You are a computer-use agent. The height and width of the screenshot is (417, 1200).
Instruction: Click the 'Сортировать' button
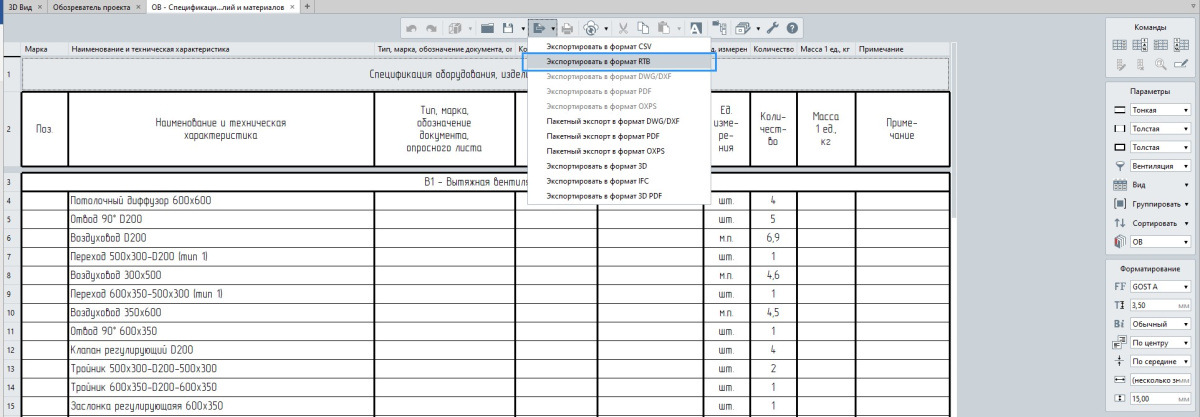(x=1155, y=222)
